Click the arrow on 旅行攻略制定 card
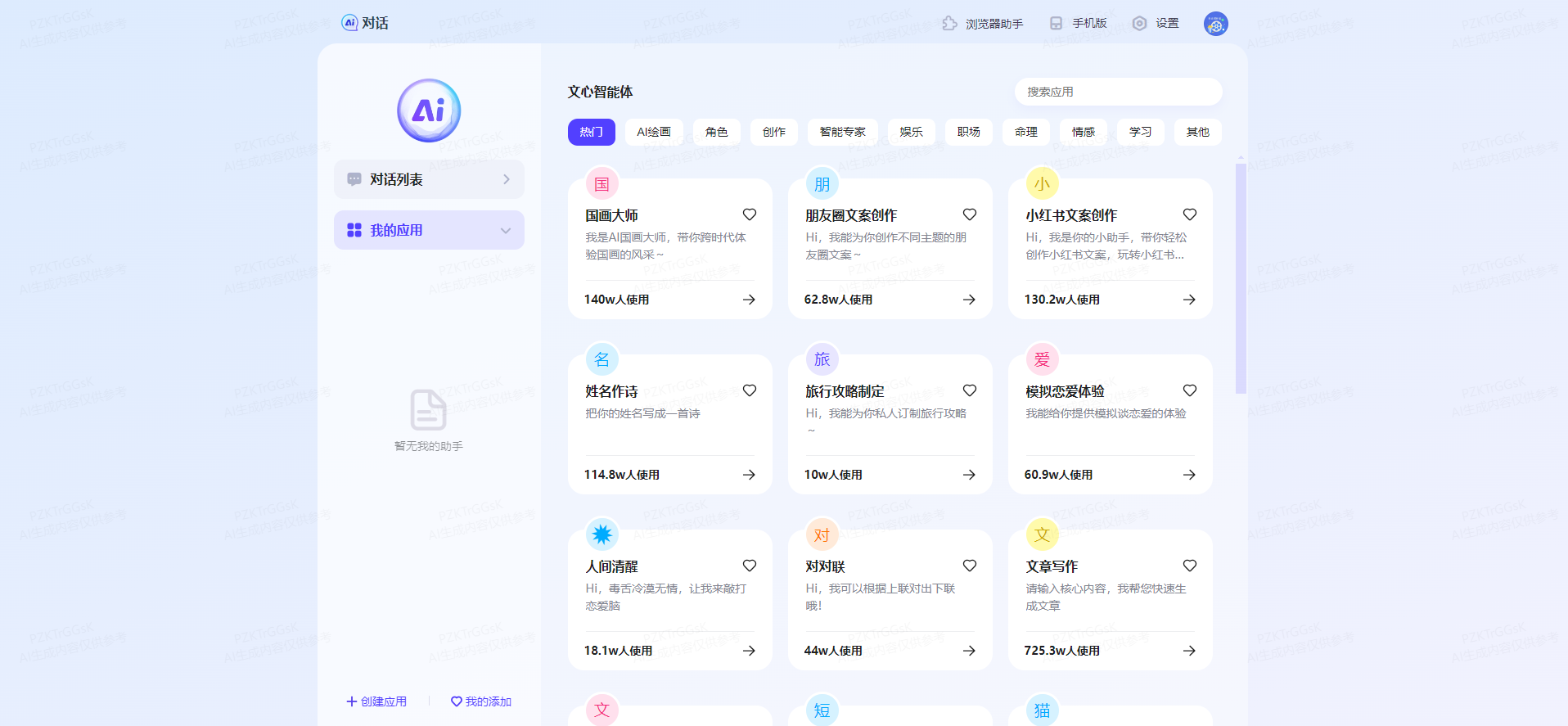Viewport: 1568px width, 726px height. [969, 475]
